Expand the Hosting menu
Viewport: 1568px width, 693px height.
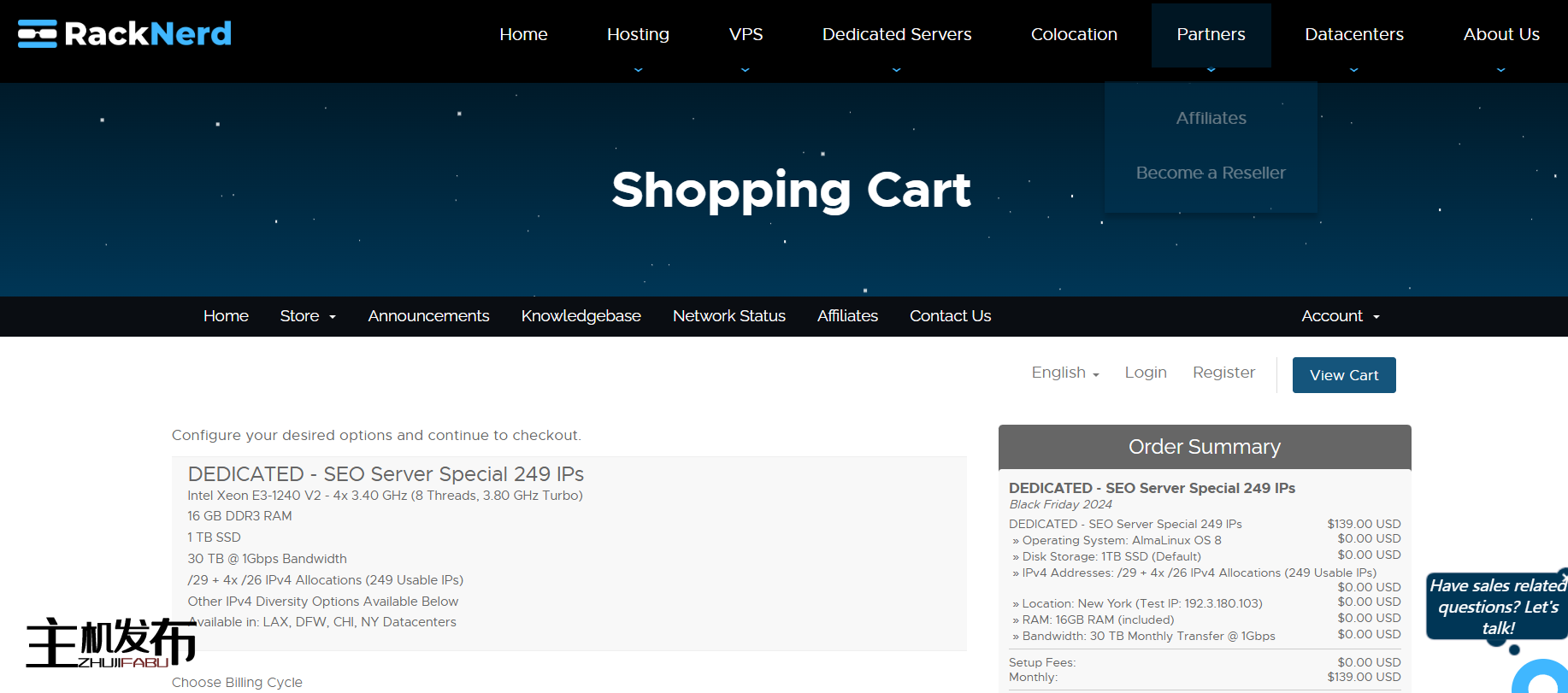tap(638, 34)
